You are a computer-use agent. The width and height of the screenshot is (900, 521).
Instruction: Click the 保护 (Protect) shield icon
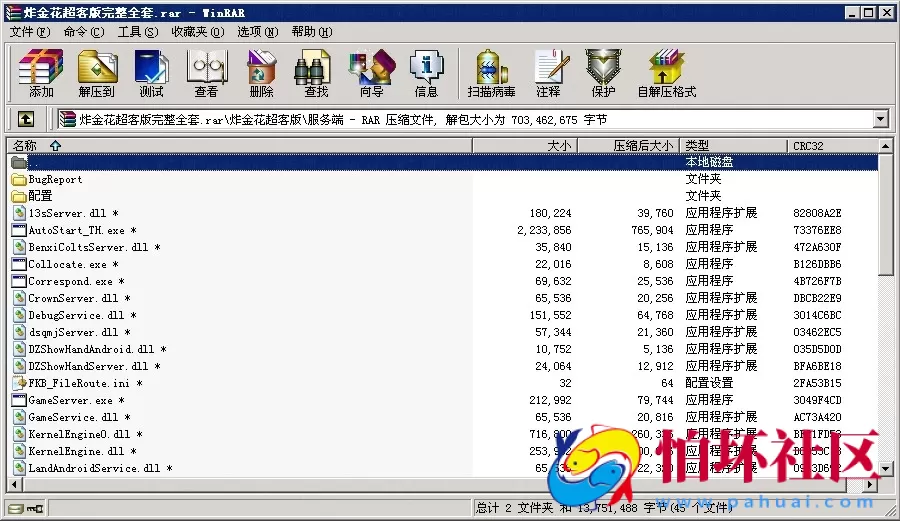[603, 73]
